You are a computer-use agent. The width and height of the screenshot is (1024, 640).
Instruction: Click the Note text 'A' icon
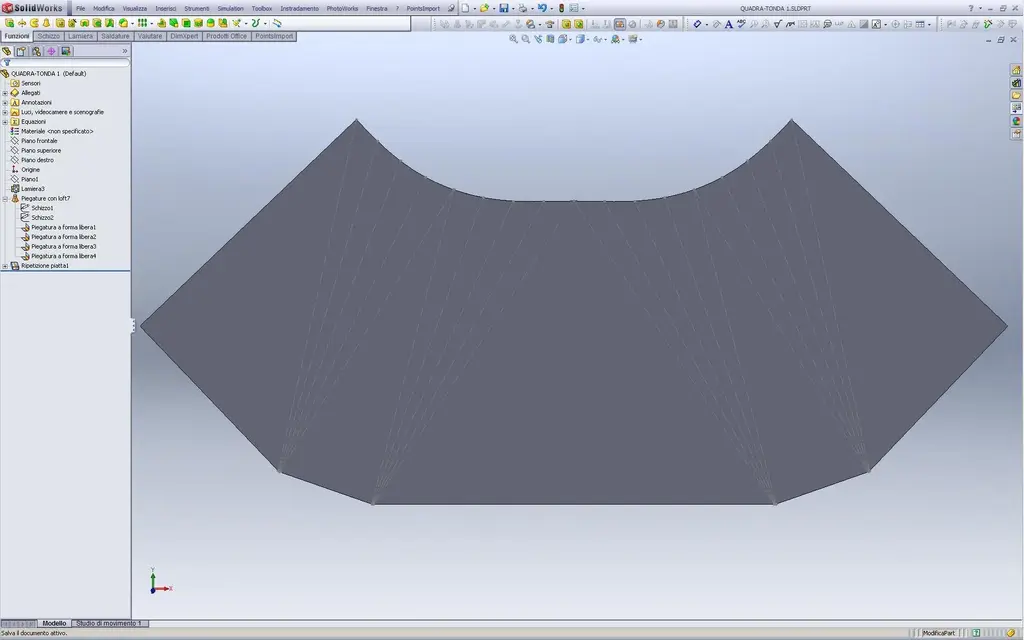(729, 24)
